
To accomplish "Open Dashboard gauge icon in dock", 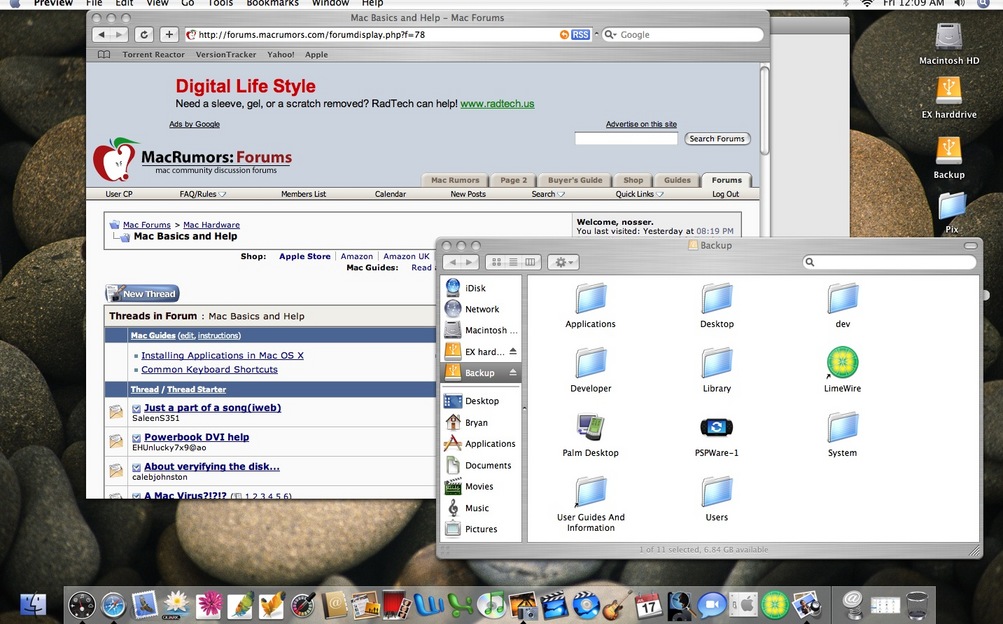I will tap(82, 605).
